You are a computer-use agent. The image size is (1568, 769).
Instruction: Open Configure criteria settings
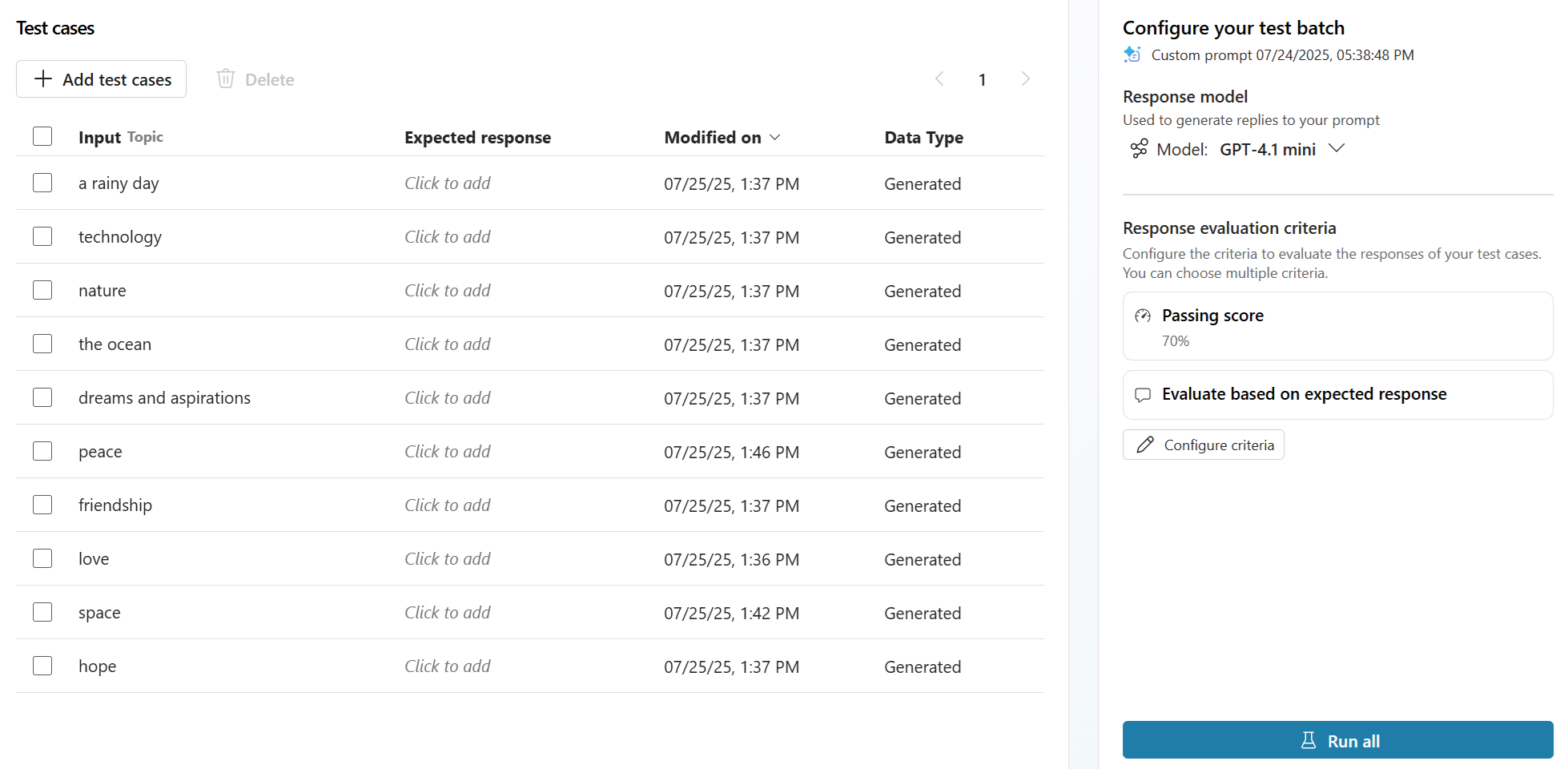[x=1203, y=445]
